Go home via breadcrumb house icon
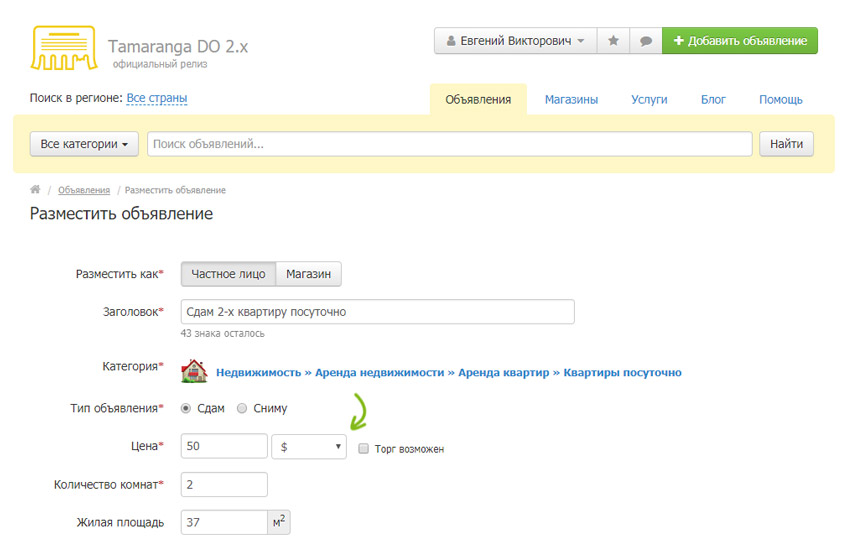The height and width of the screenshot is (547, 847). point(35,190)
